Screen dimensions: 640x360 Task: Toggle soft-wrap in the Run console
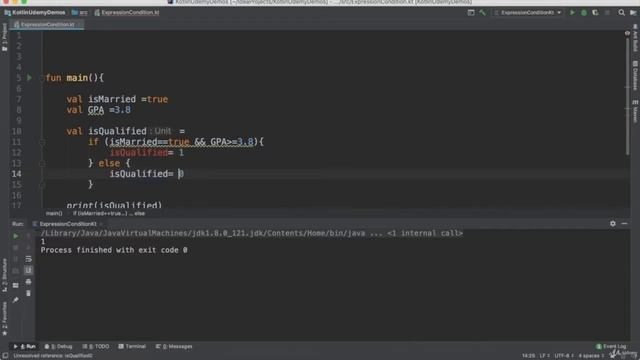point(28,259)
